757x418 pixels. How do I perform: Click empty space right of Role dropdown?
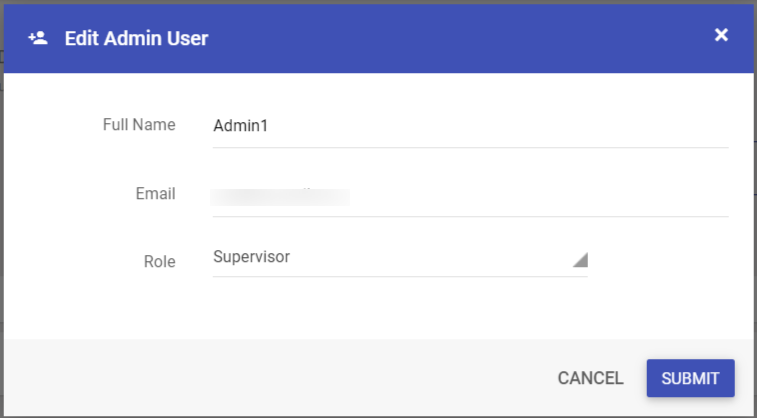666,261
